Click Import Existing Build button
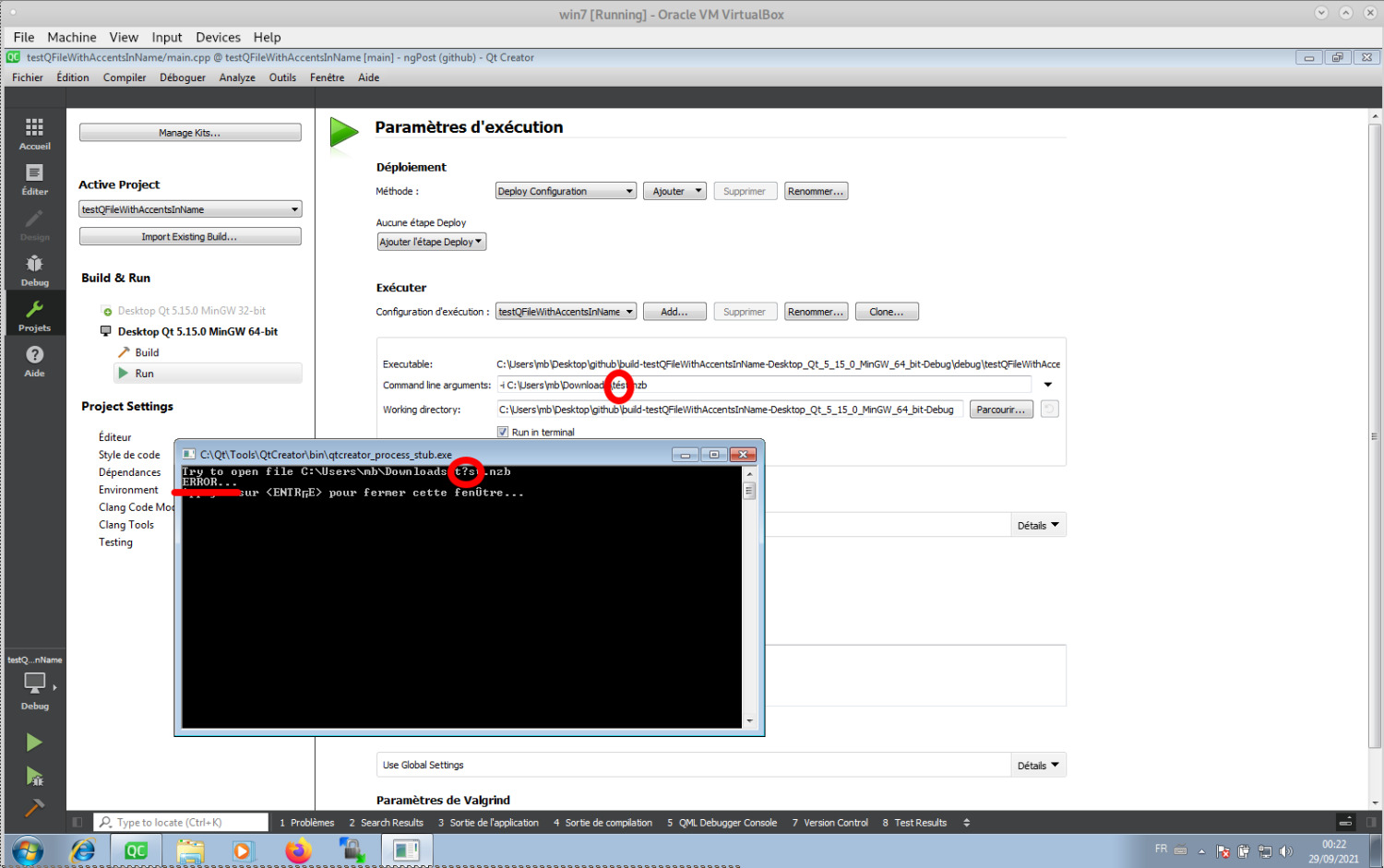The width and height of the screenshot is (1384, 868). pos(190,237)
